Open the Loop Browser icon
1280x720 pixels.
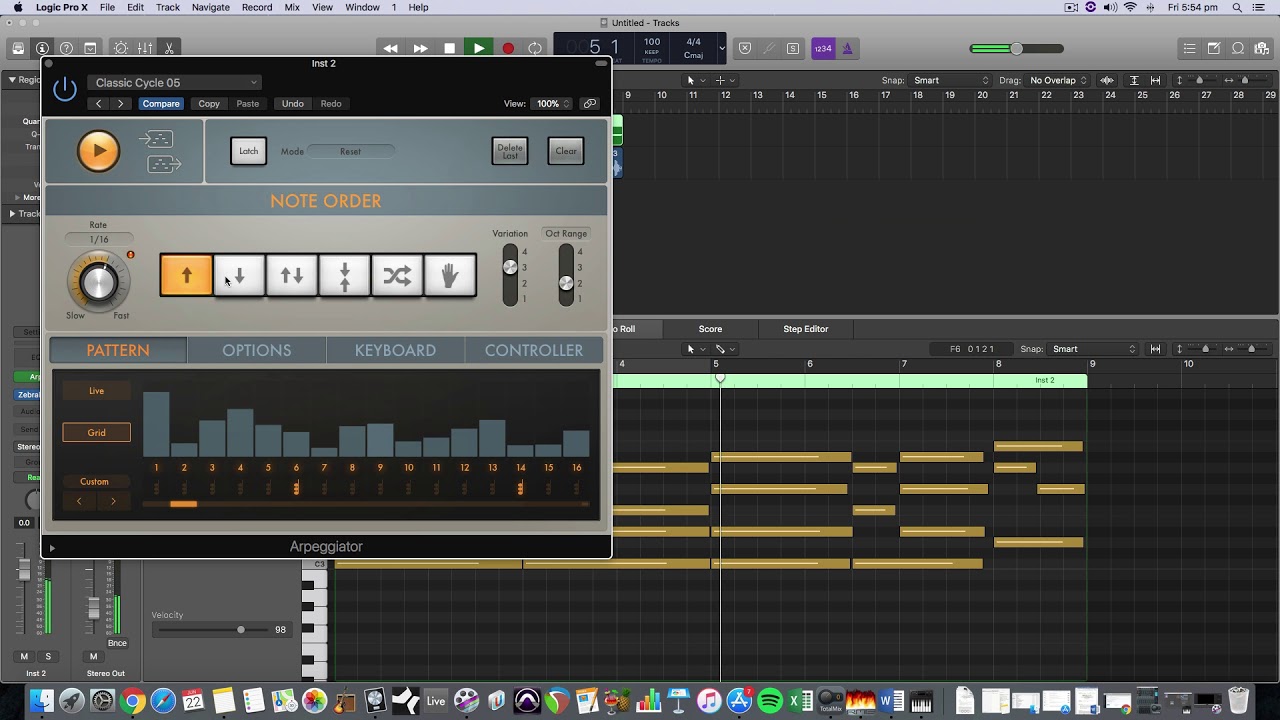(1238, 48)
